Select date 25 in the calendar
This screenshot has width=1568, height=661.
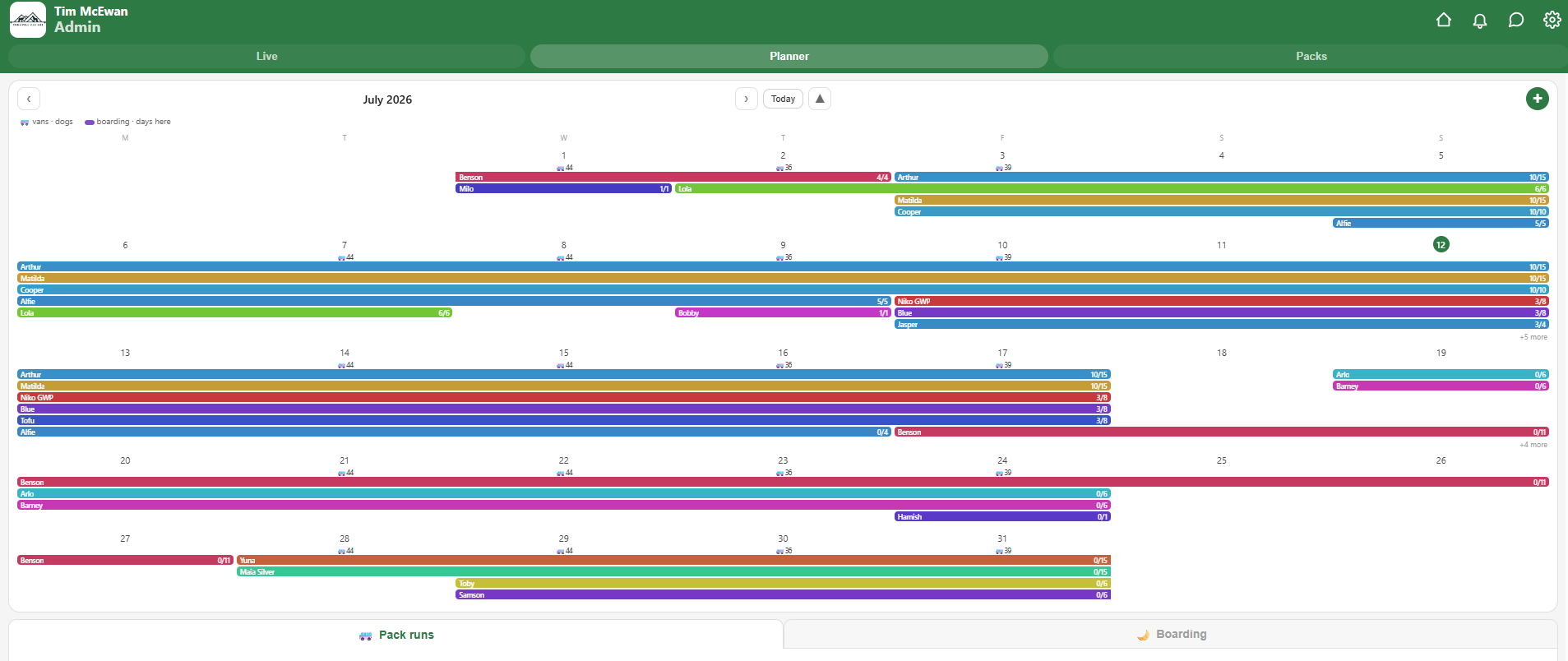pos(1221,460)
